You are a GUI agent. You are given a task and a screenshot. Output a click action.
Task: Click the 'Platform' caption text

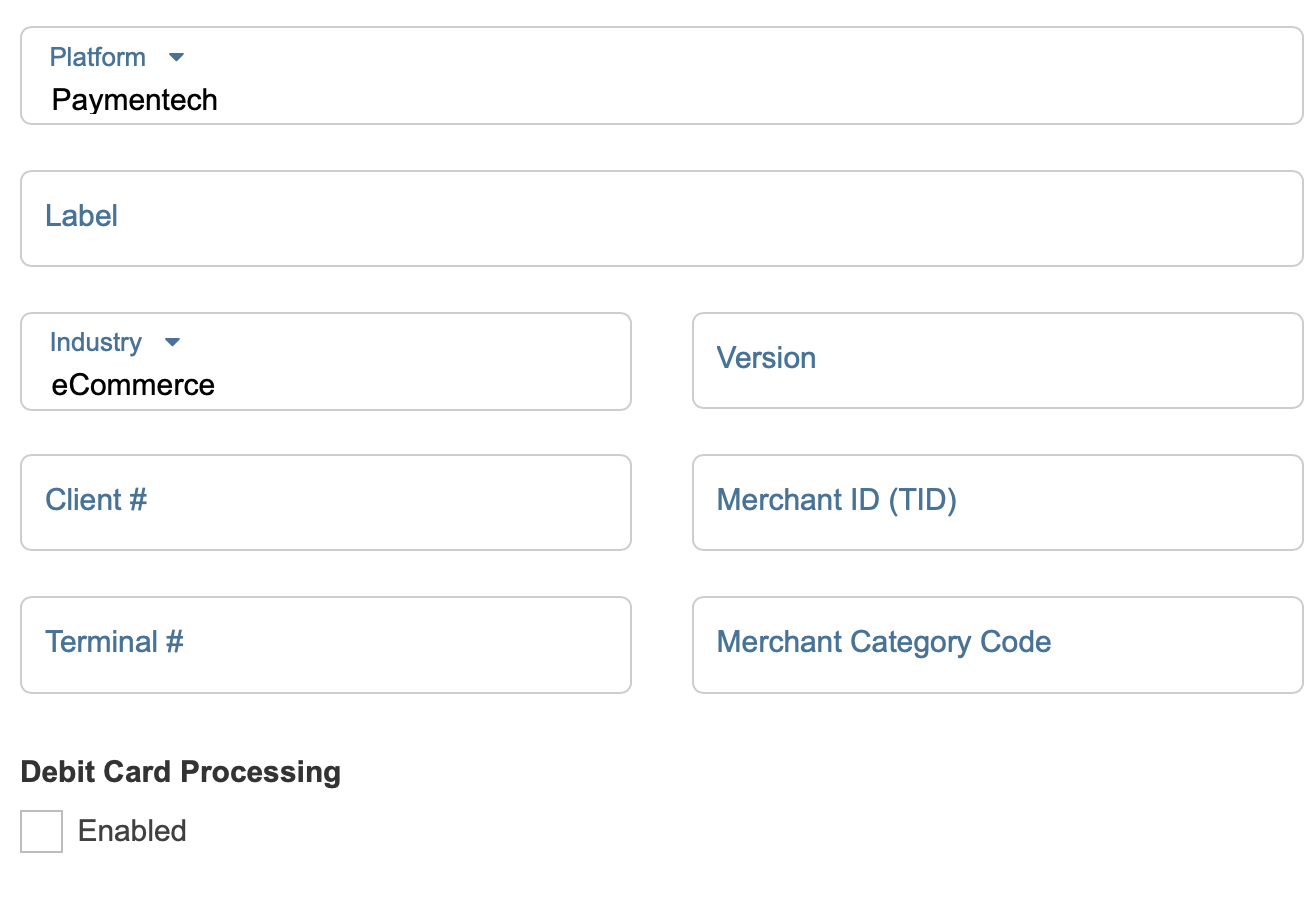(x=98, y=58)
